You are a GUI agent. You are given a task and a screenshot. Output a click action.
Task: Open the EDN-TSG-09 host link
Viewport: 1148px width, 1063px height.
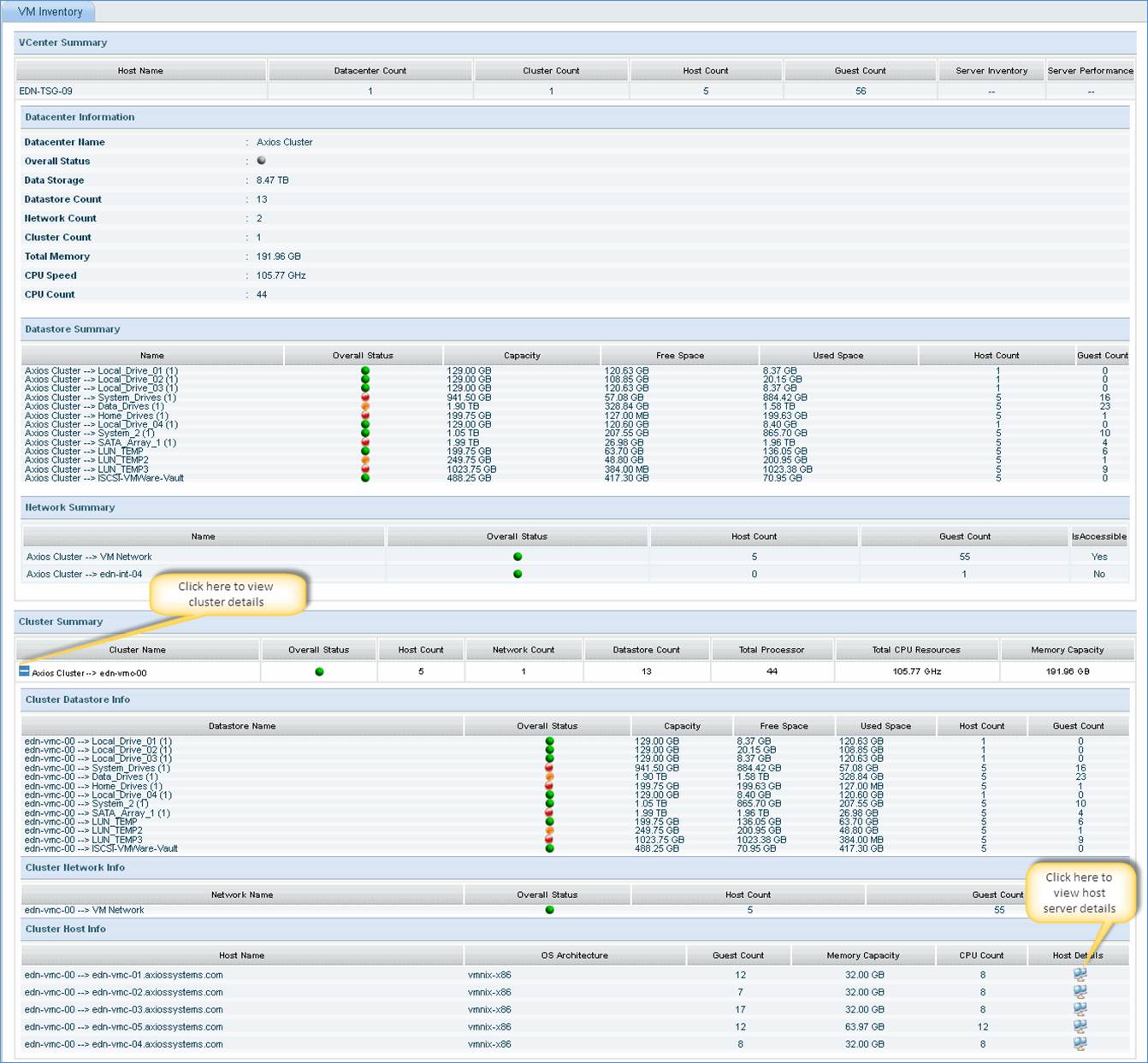click(x=46, y=91)
